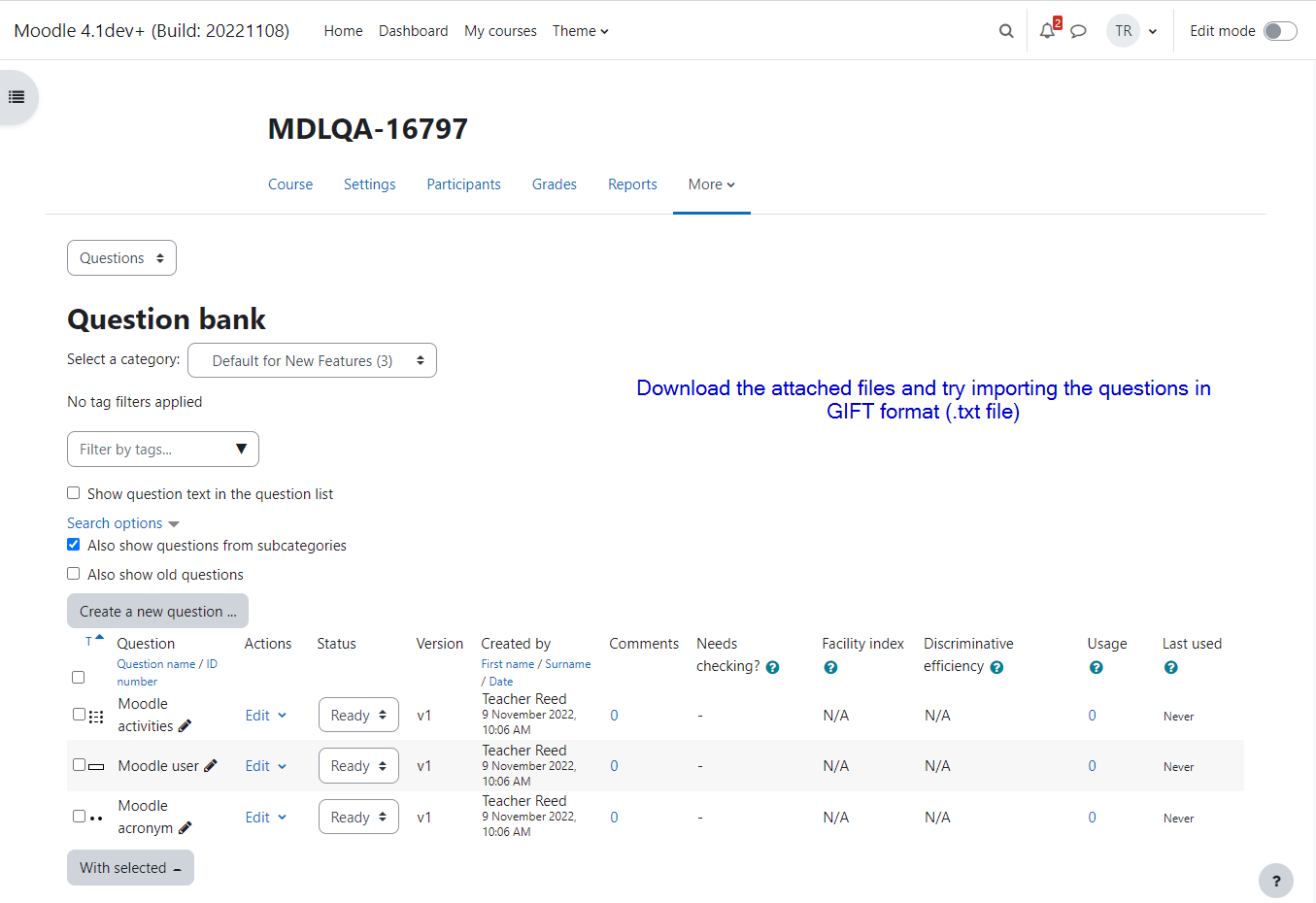Open Edit menu for Moodle acronym

point(266,818)
